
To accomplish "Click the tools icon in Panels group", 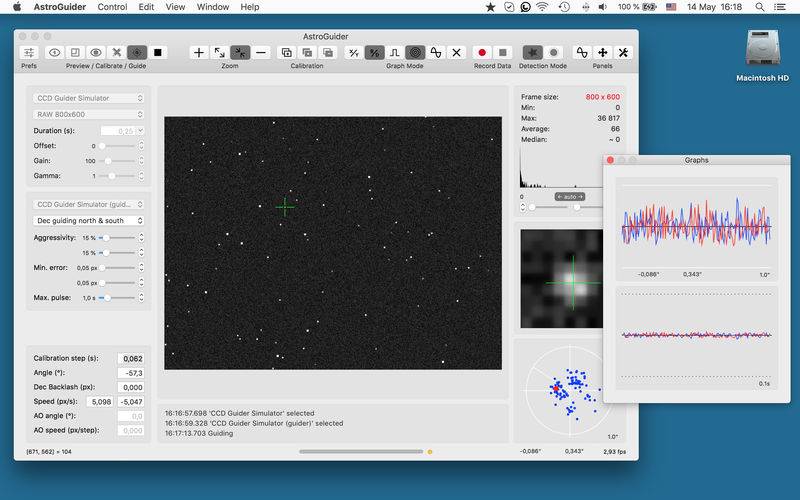I will click(623, 53).
